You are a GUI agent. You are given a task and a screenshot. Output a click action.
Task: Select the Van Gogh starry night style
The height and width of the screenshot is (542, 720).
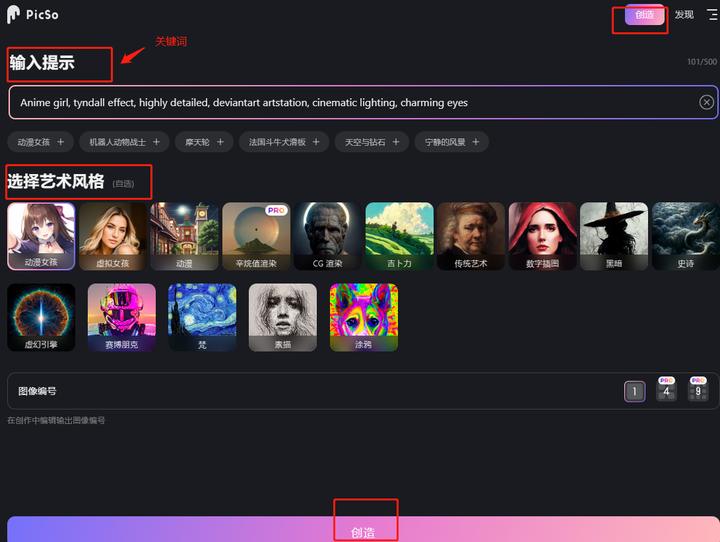[202, 317]
